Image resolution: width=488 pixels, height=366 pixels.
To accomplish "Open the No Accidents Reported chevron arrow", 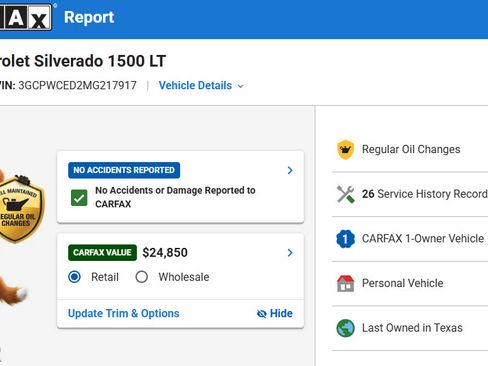I will click(x=290, y=170).
